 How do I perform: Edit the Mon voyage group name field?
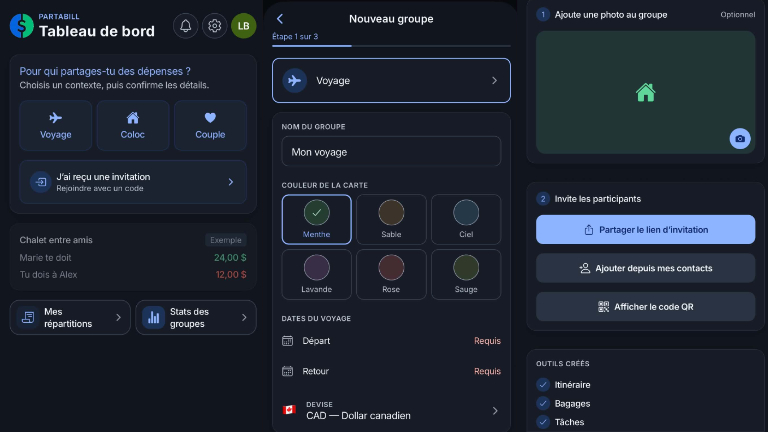(x=391, y=152)
